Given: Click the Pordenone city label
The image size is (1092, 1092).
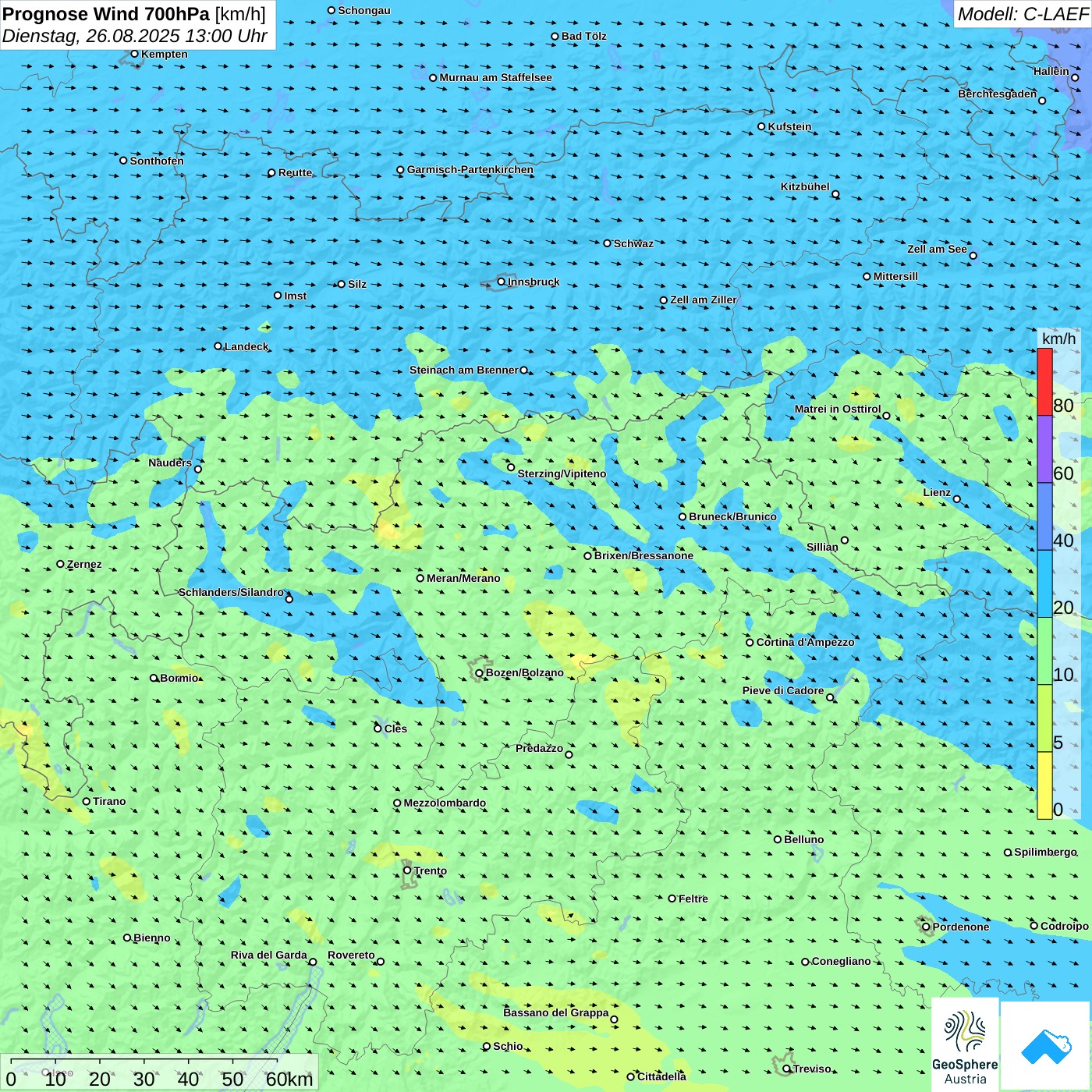Looking at the screenshot, I should click(x=961, y=927).
